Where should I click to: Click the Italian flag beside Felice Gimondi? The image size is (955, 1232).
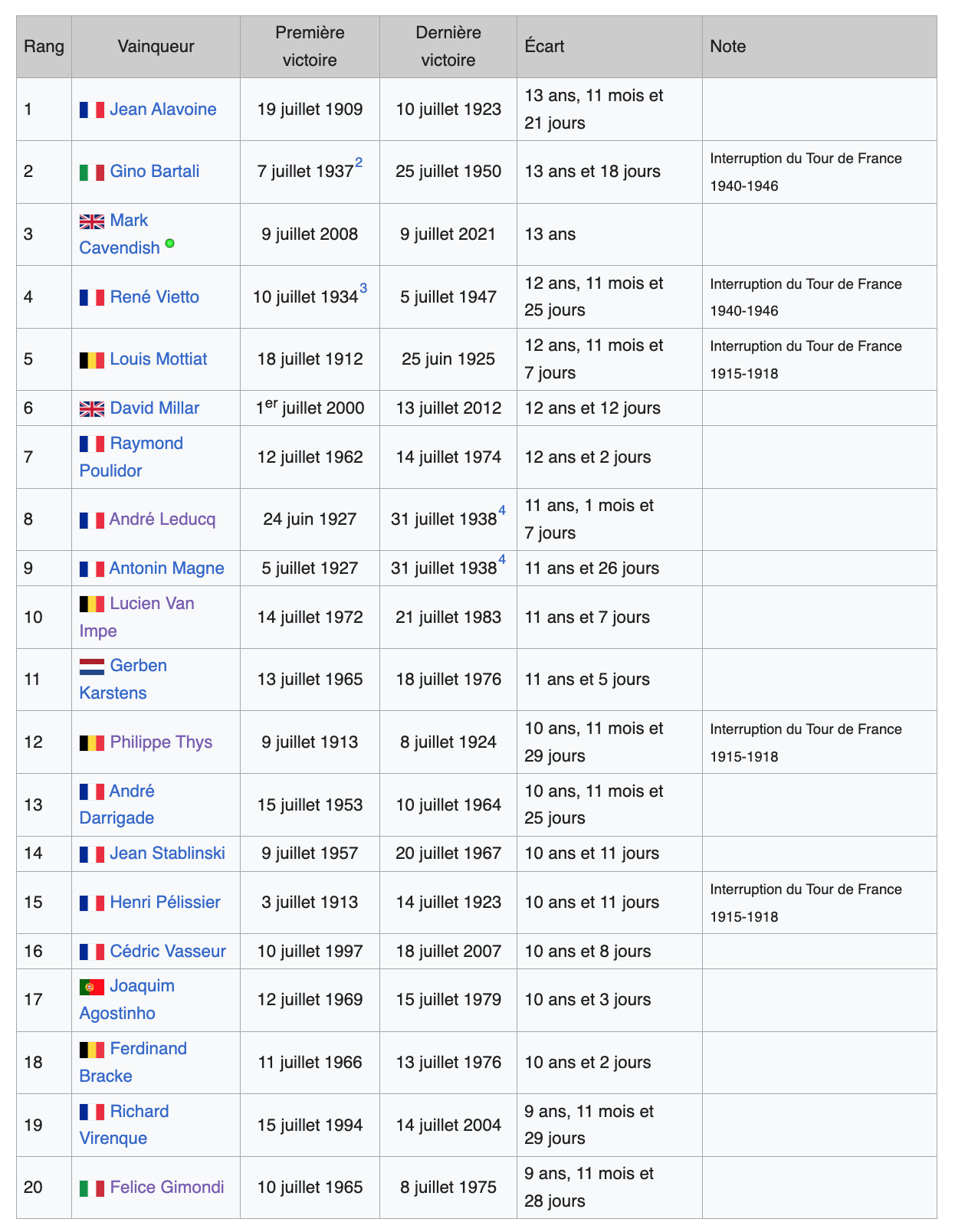point(91,1188)
